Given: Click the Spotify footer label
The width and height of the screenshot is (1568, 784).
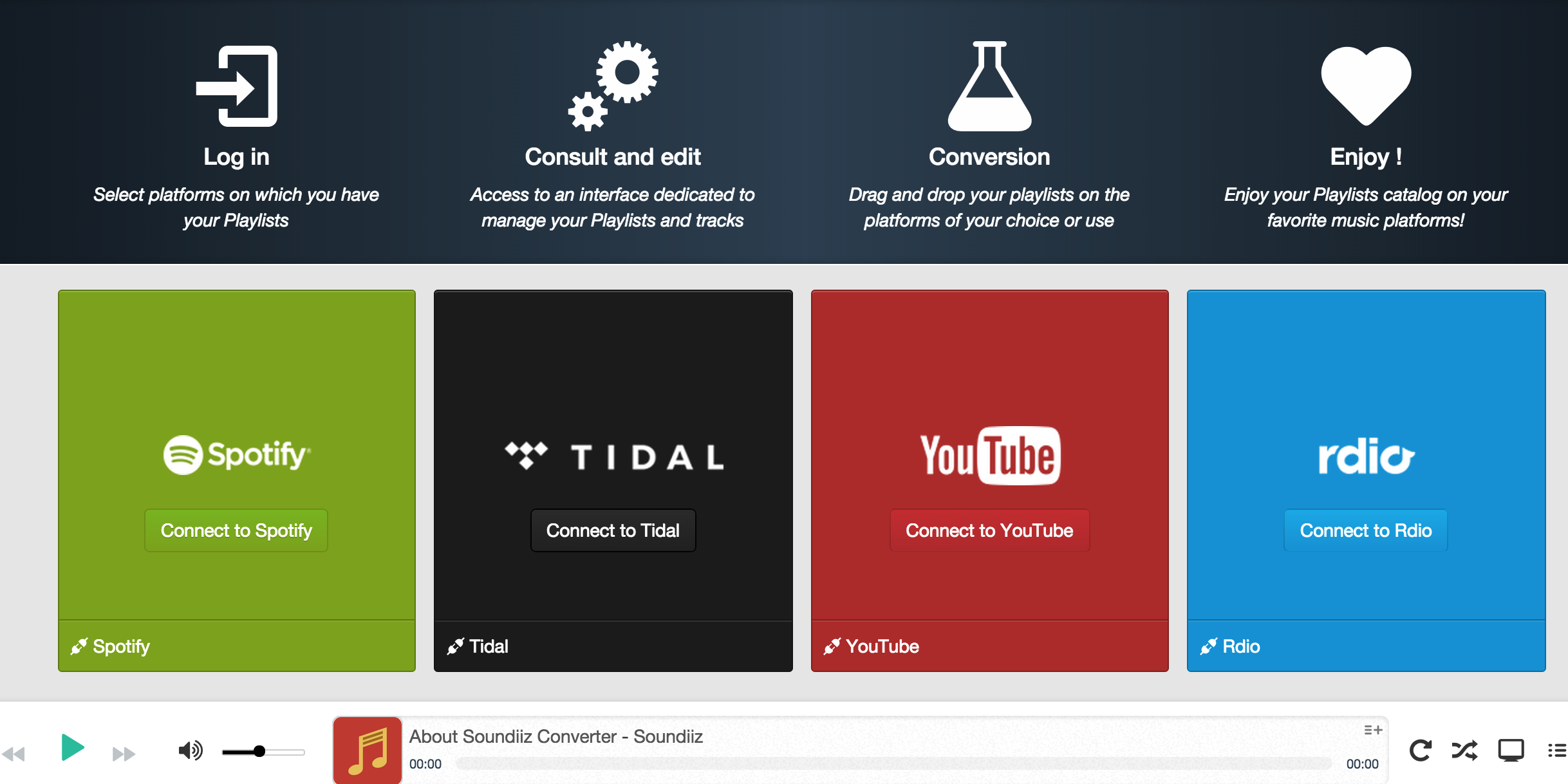Looking at the screenshot, I should pos(121,647).
